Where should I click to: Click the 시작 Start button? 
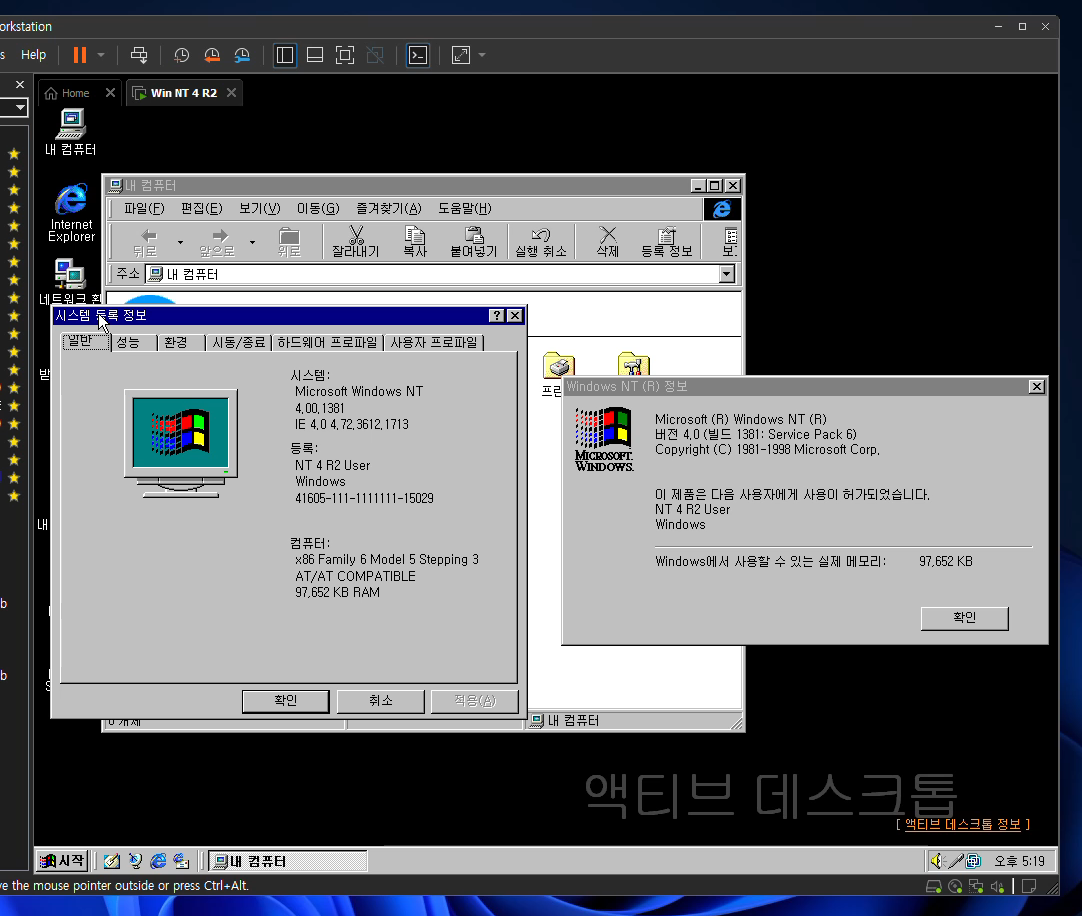(x=62, y=861)
